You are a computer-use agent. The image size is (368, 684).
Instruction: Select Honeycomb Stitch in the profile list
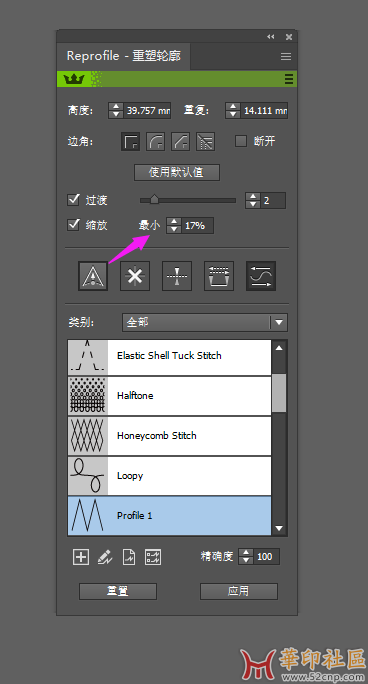pyautogui.click(x=170, y=436)
